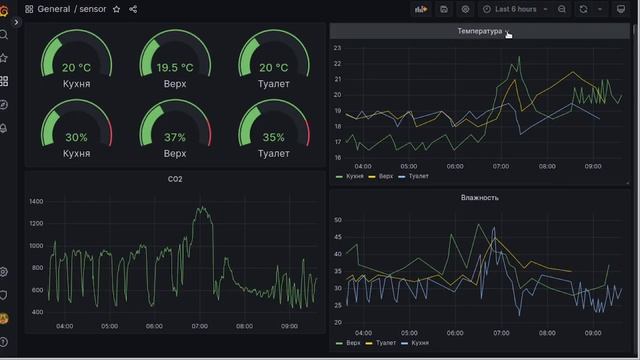This screenshot has width=640, height=360.
Task: Click the dashboard grid icon before General
Action: coord(29,9)
